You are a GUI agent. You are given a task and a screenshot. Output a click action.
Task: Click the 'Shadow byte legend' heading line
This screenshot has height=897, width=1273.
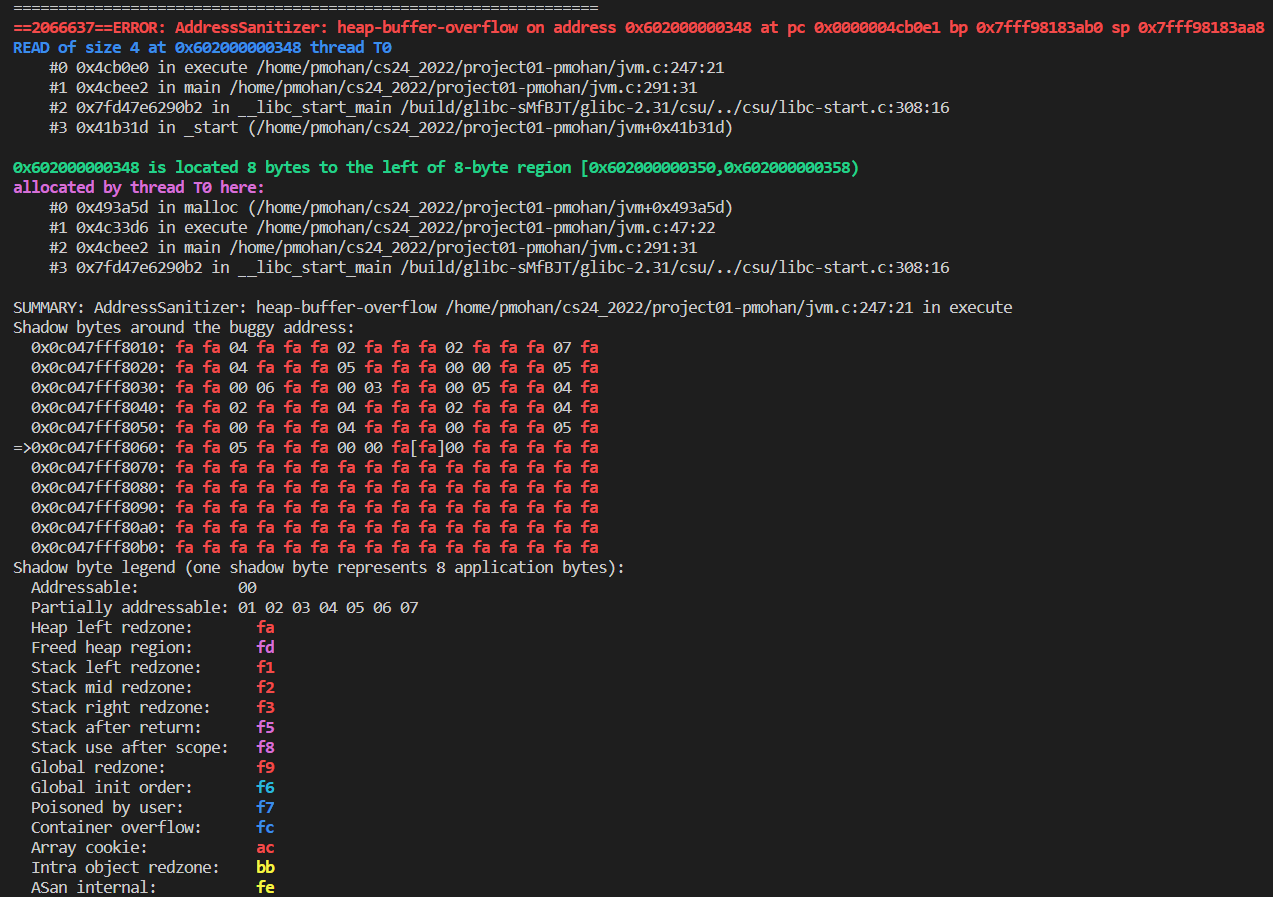pyautogui.click(x=318, y=567)
